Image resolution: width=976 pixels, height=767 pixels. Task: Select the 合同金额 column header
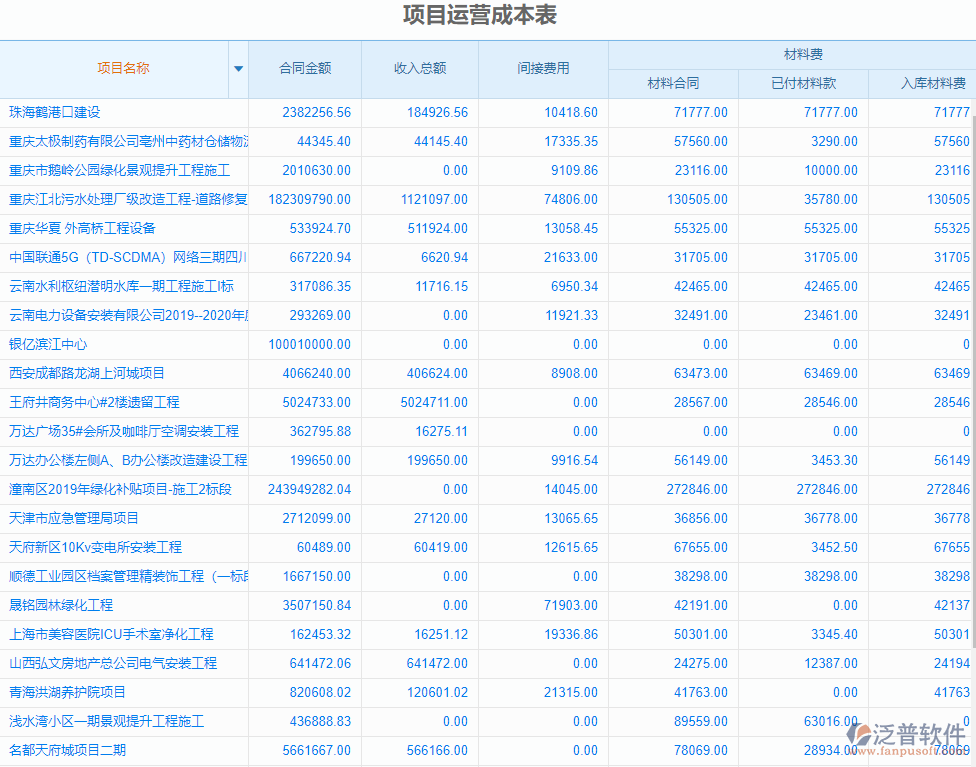pyautogui.click(x=307, y=68)
